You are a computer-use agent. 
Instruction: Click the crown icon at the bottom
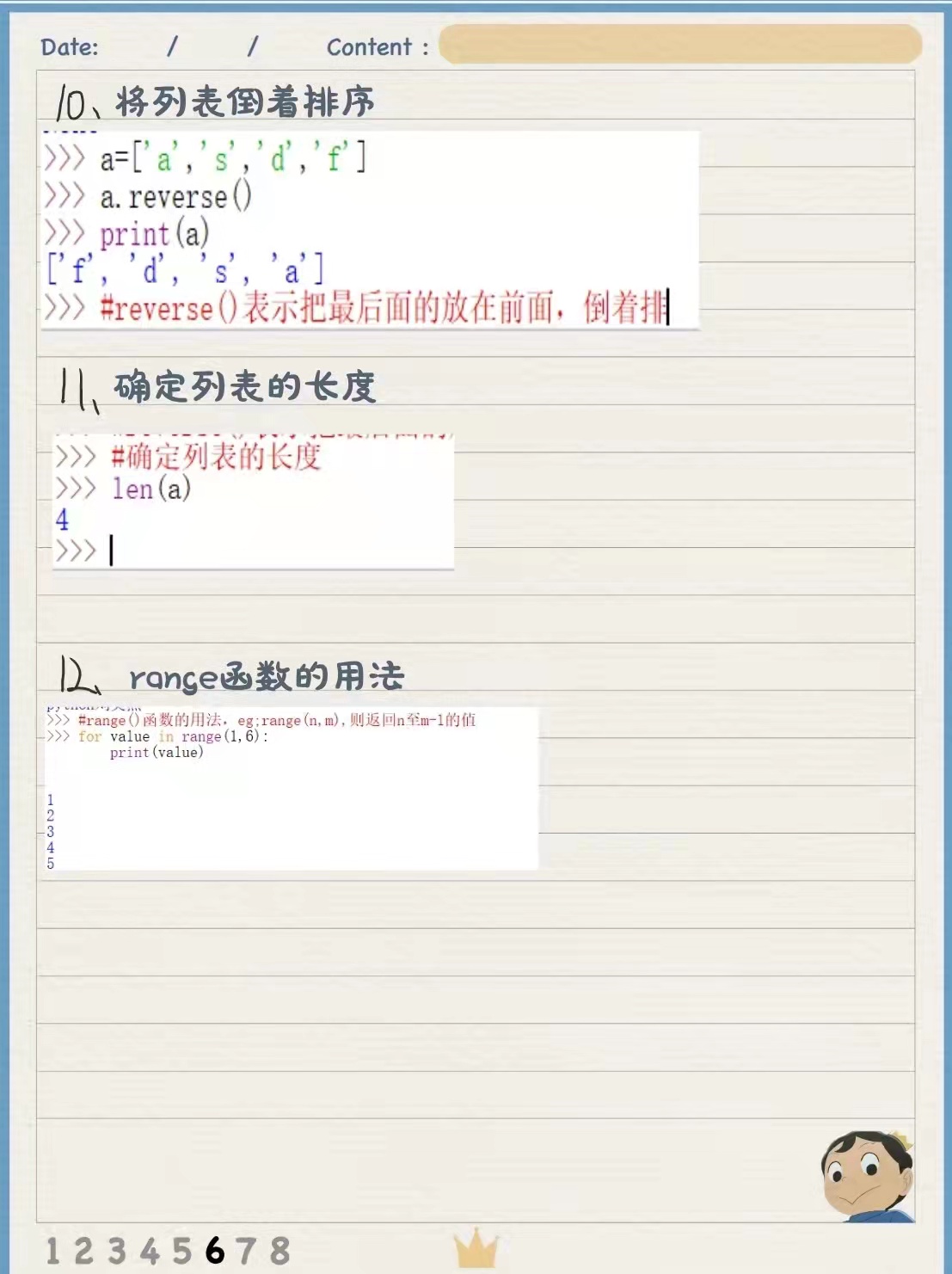tap(476, 1248)
